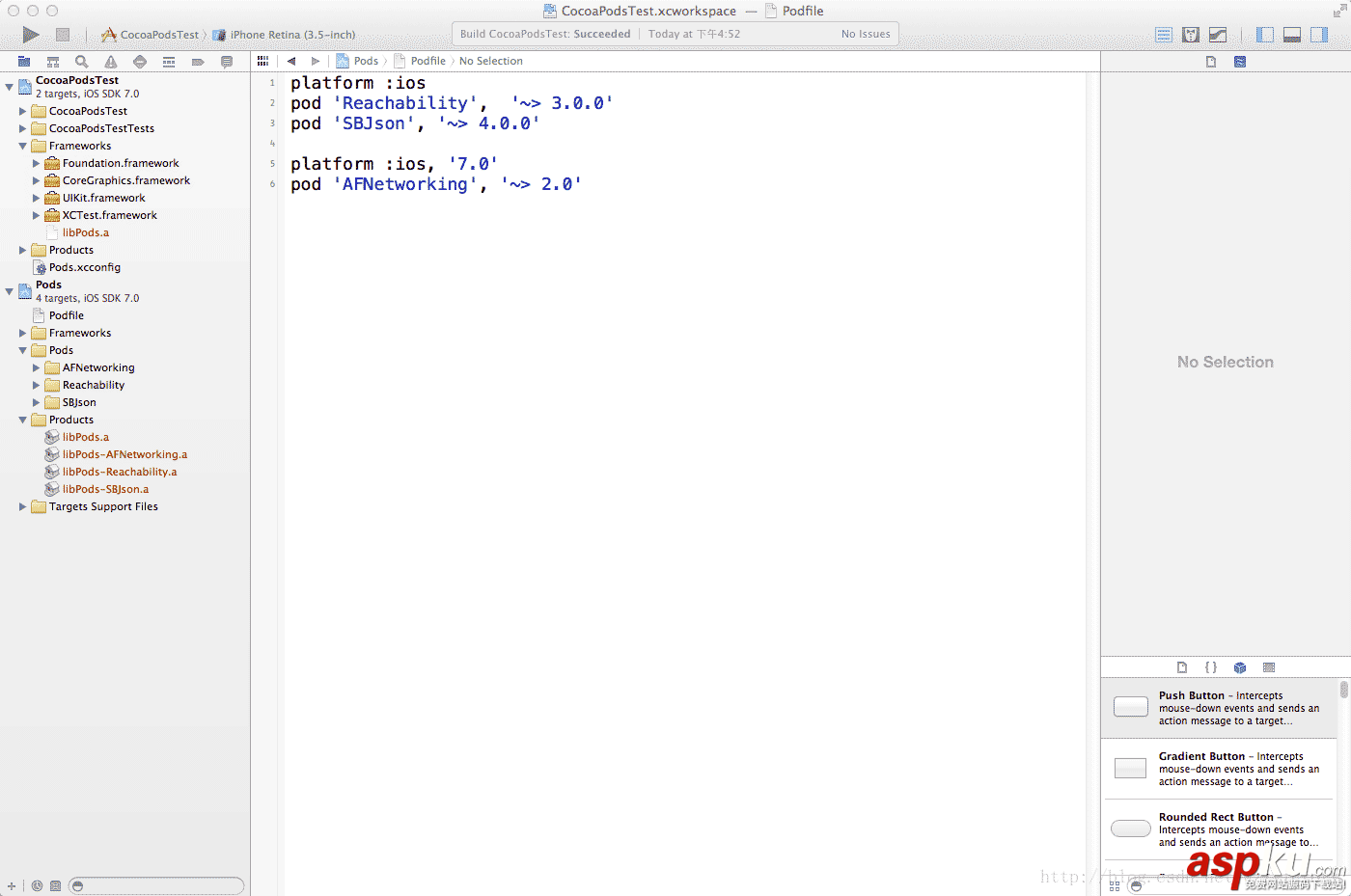This screenshot has width=1351, height=896.
Task: Hide the Navigator panel with left view toggle
Action: tap(1264, 34)
